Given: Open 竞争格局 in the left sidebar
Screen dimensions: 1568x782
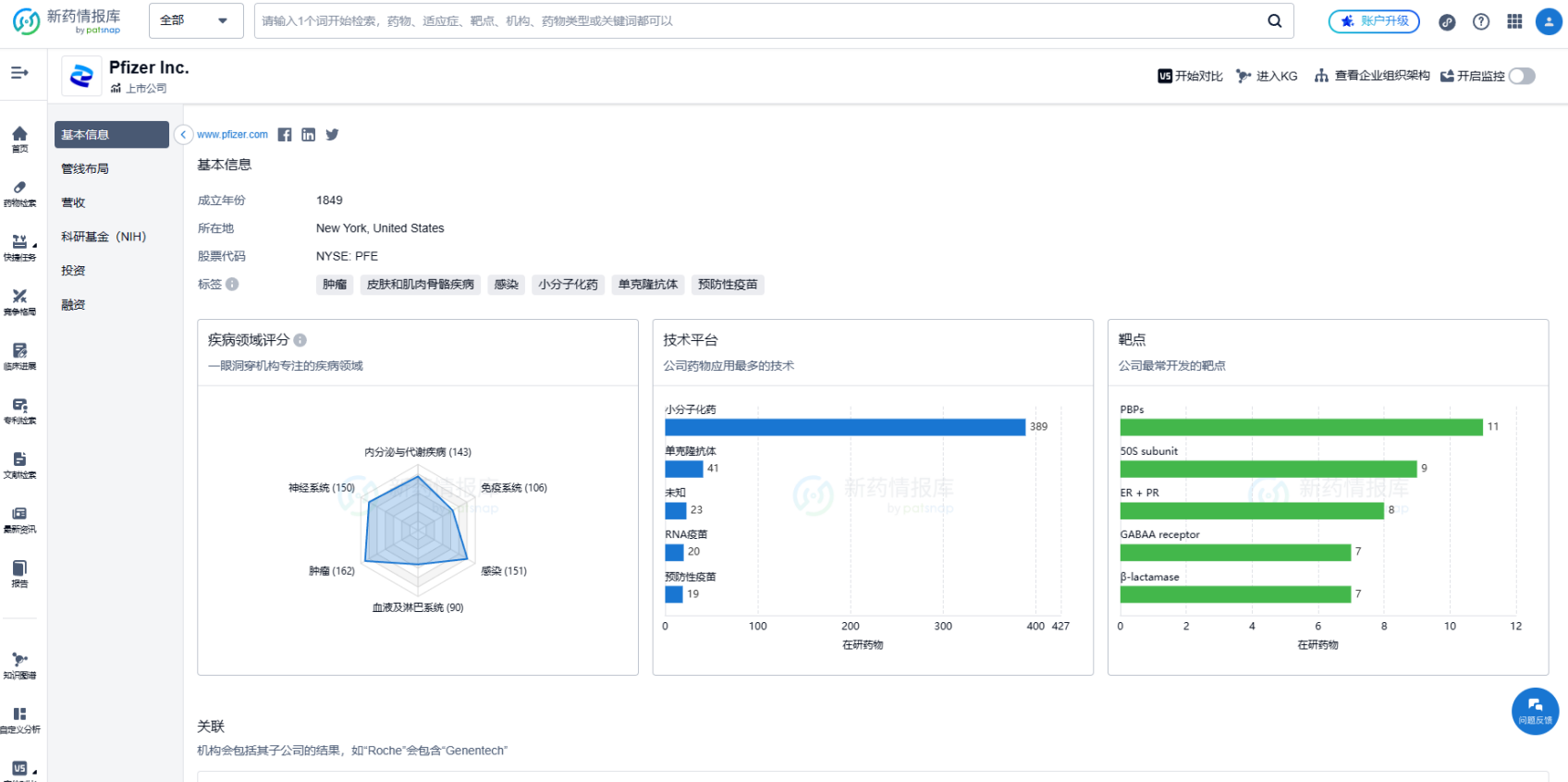Looking at the screenshot, I should [19, 301].
